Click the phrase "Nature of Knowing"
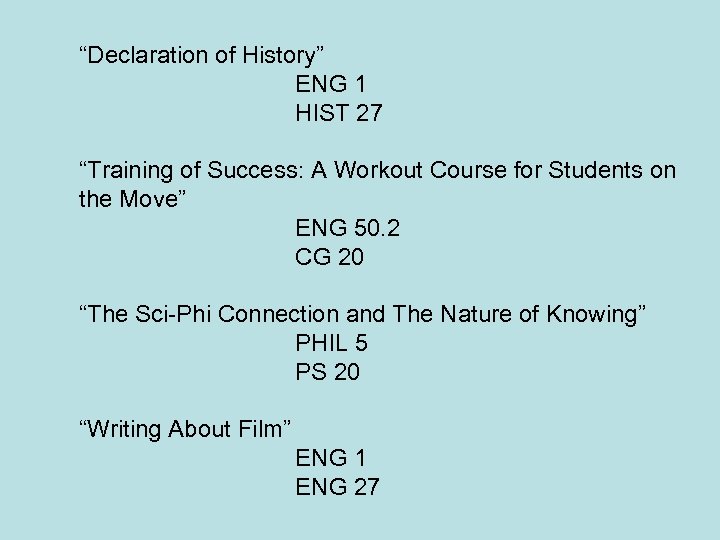The height and width of the screenshot is (540, 720). pos(541,314)
